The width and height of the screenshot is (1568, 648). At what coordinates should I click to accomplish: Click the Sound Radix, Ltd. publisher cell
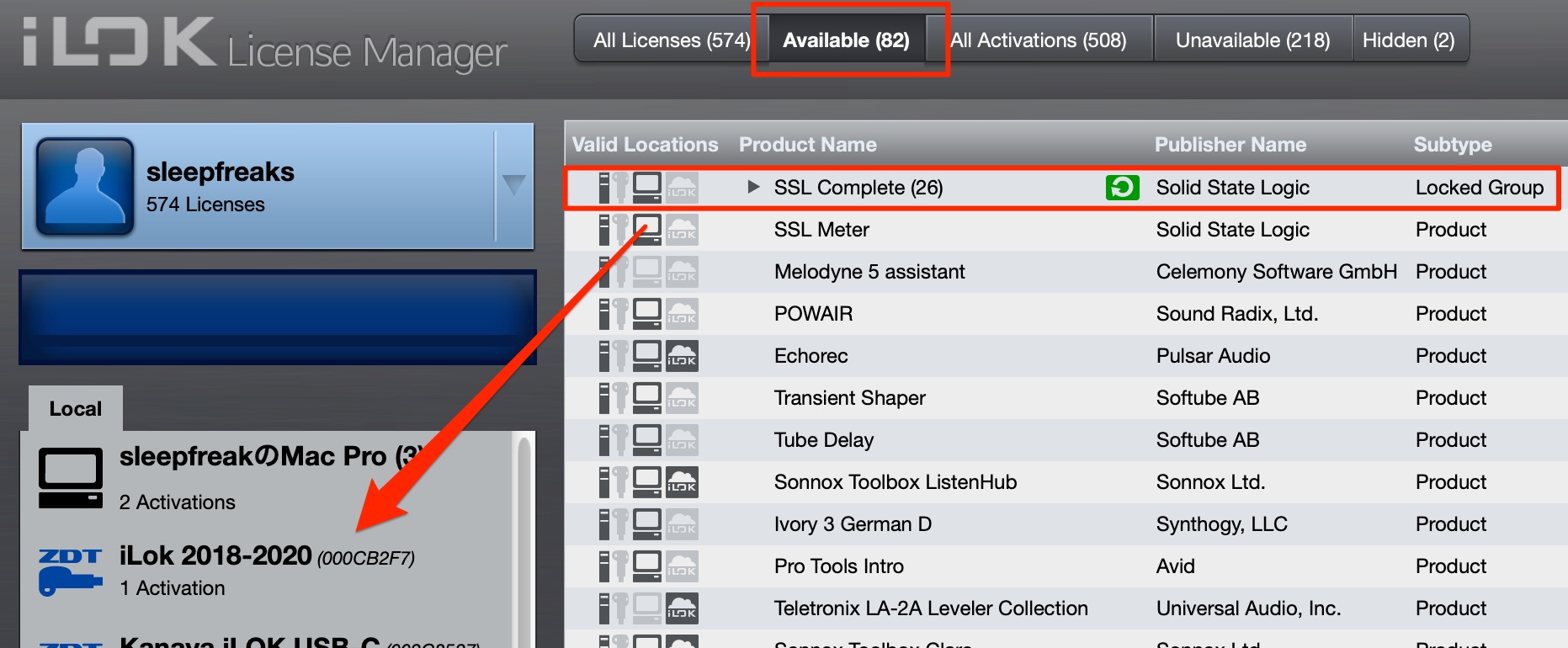point(1237,314)
